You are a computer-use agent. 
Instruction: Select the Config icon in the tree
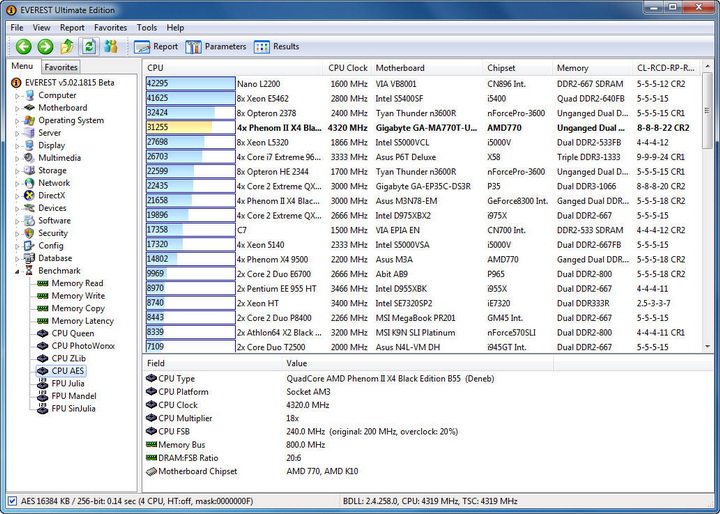pyautogui.click(x=29, y=246)
